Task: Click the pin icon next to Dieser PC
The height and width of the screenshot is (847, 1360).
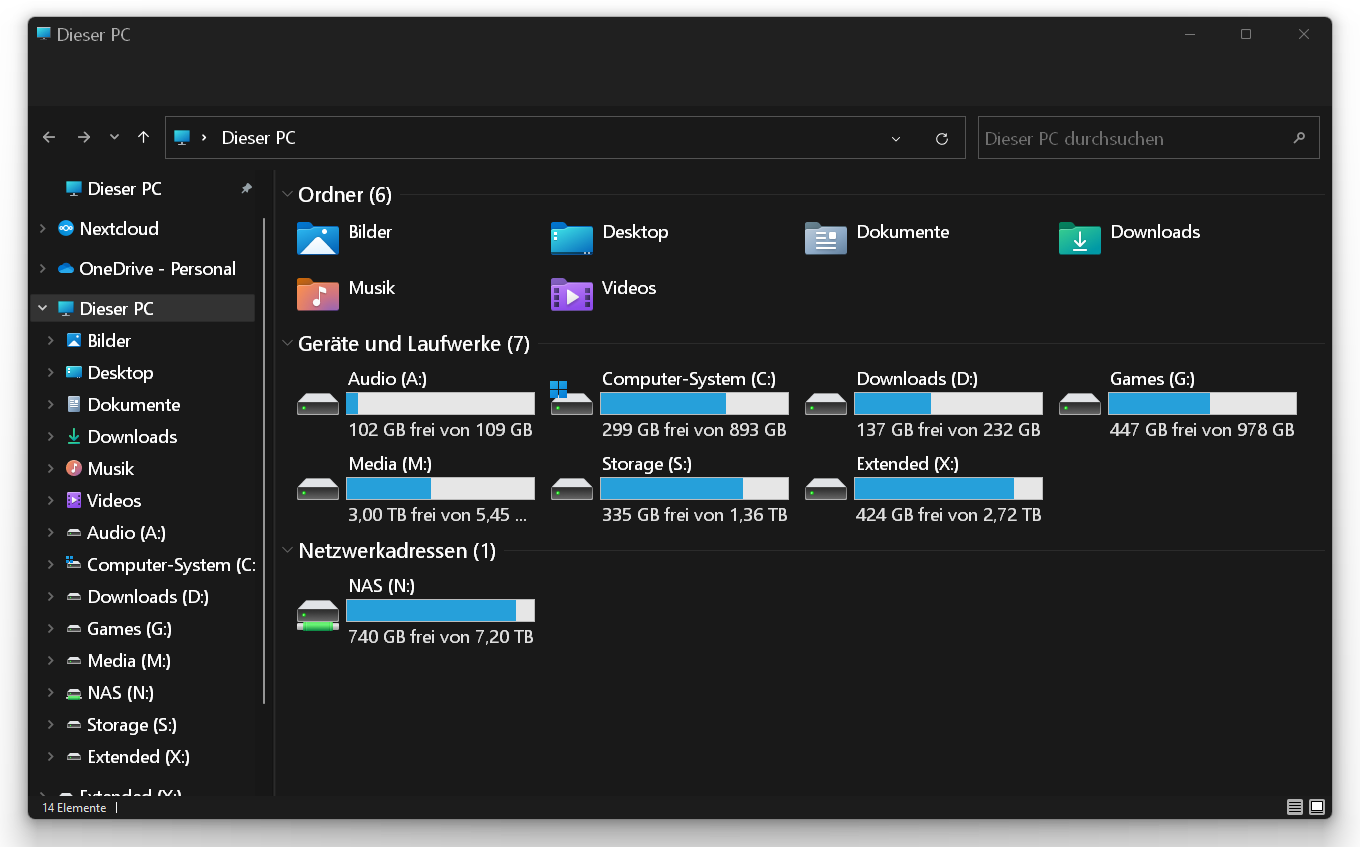Action: [x=246, y=189]
